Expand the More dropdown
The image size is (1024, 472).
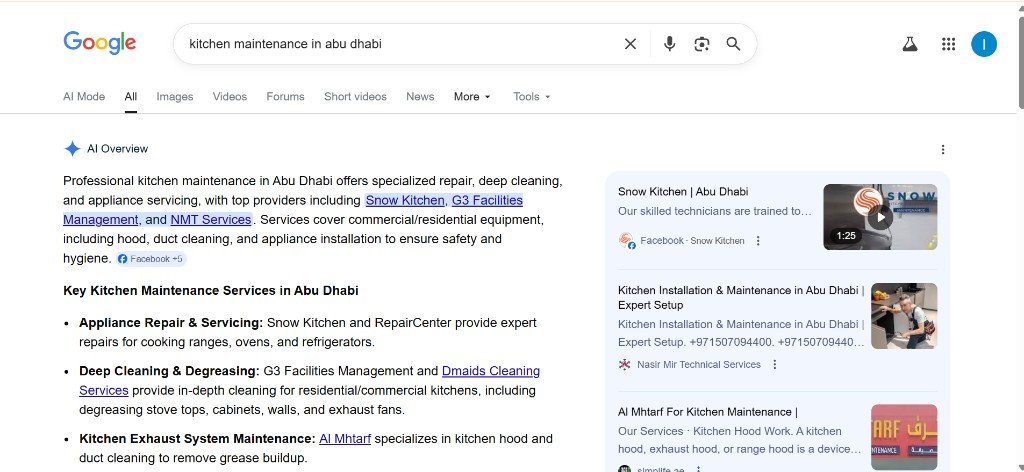pos(472,97)
